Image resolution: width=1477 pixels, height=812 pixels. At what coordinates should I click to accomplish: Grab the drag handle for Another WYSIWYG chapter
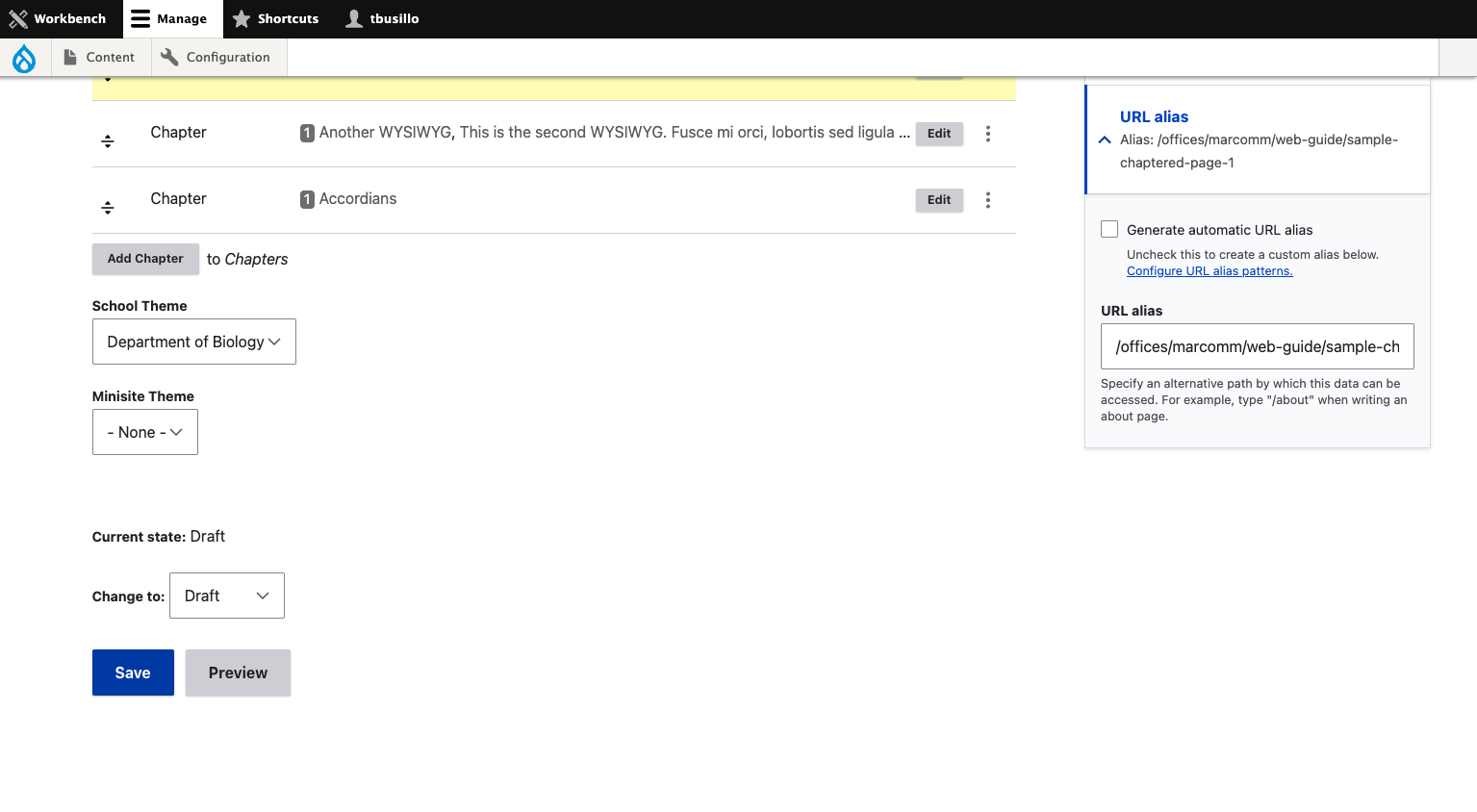pyautogui.click(x=108, y=141)
